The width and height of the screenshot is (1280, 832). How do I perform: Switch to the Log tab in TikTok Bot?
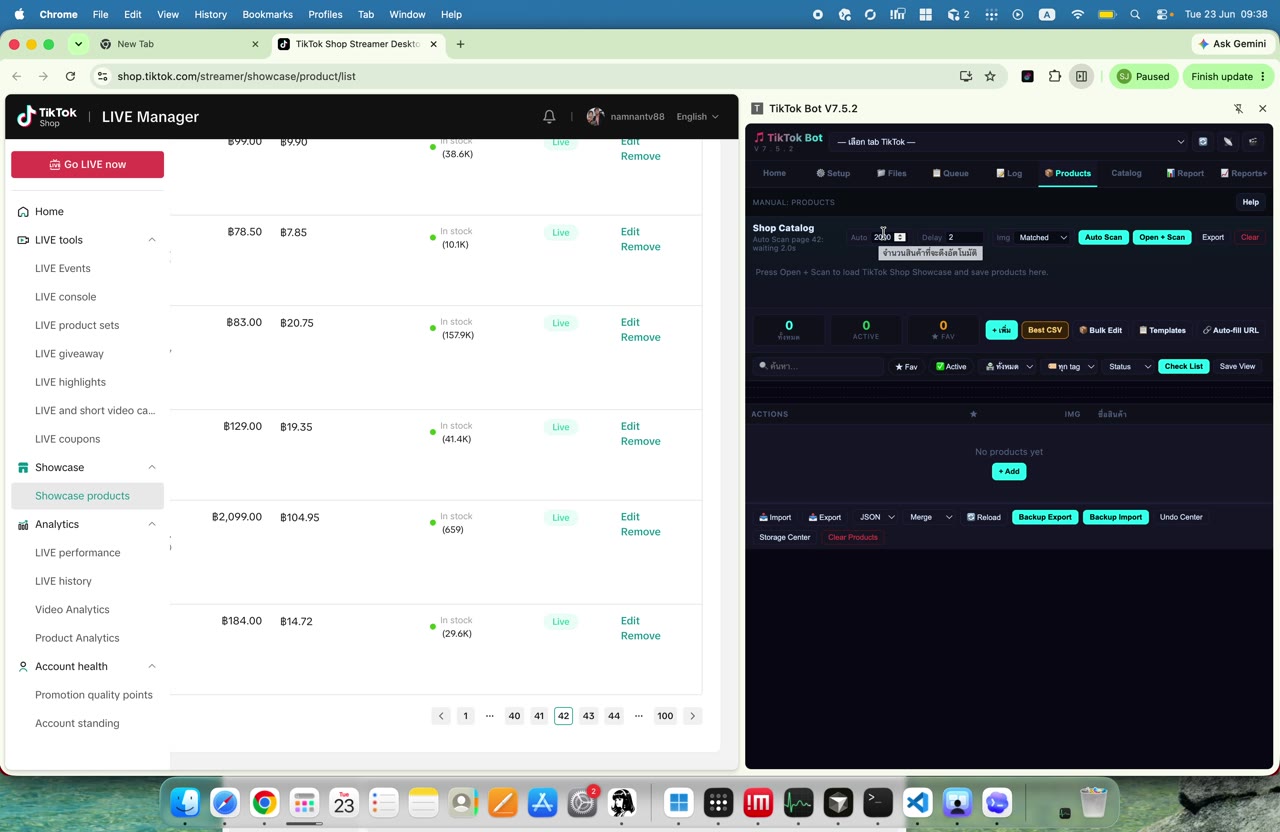1009,173
